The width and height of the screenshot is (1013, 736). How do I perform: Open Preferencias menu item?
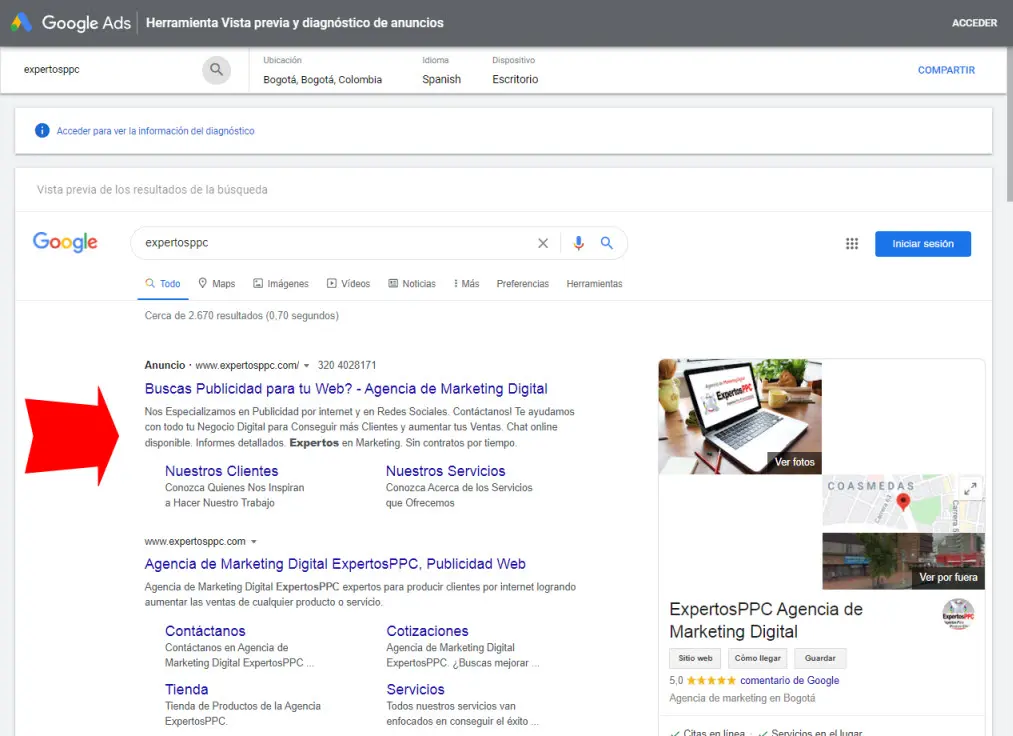coord(523,284)
